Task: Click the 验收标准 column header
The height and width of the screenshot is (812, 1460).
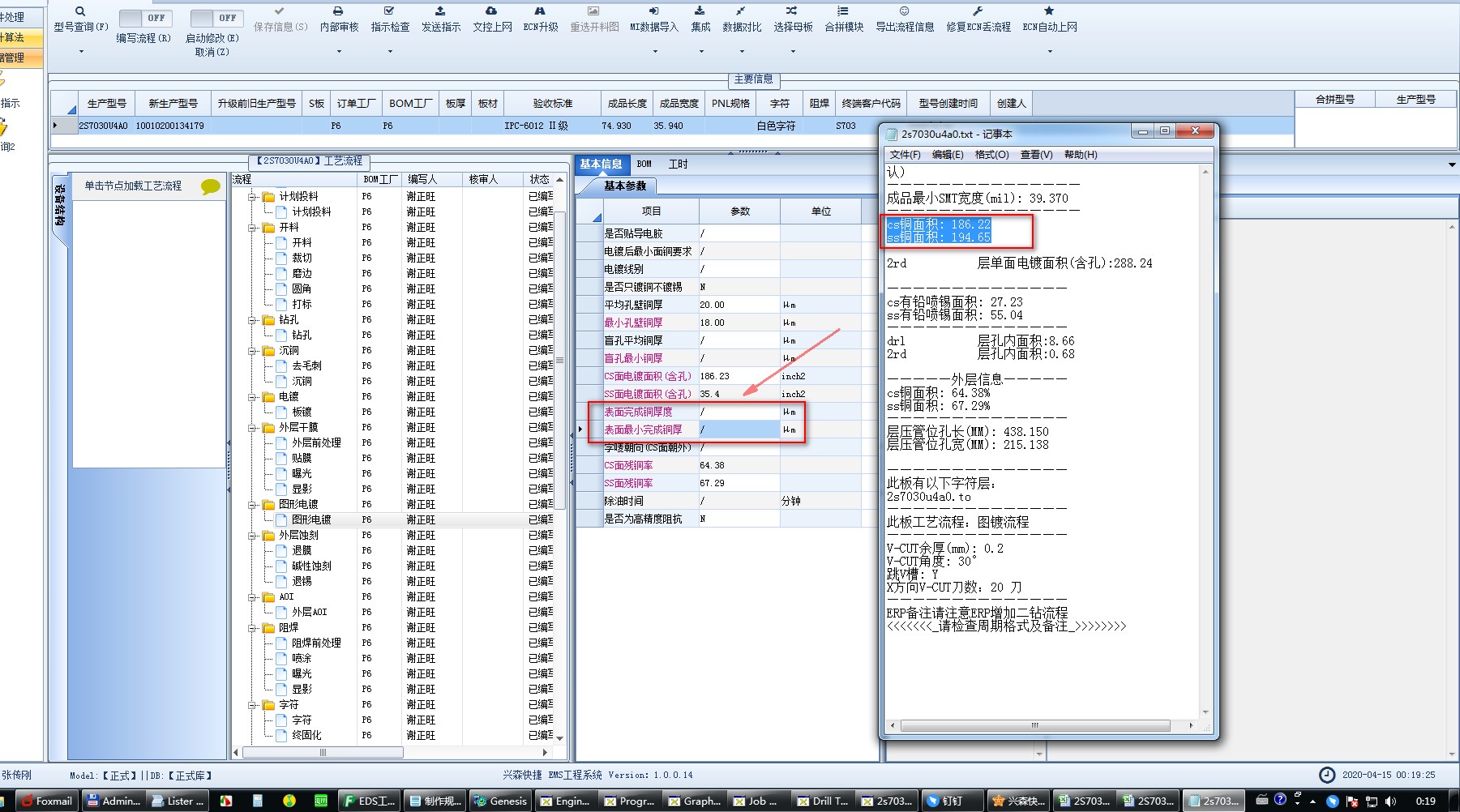Action: tap(552, 104)
